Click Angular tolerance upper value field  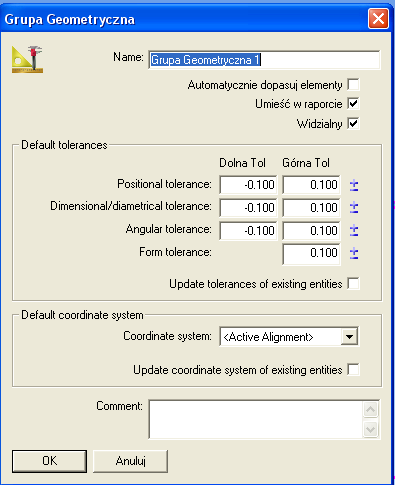311,230
